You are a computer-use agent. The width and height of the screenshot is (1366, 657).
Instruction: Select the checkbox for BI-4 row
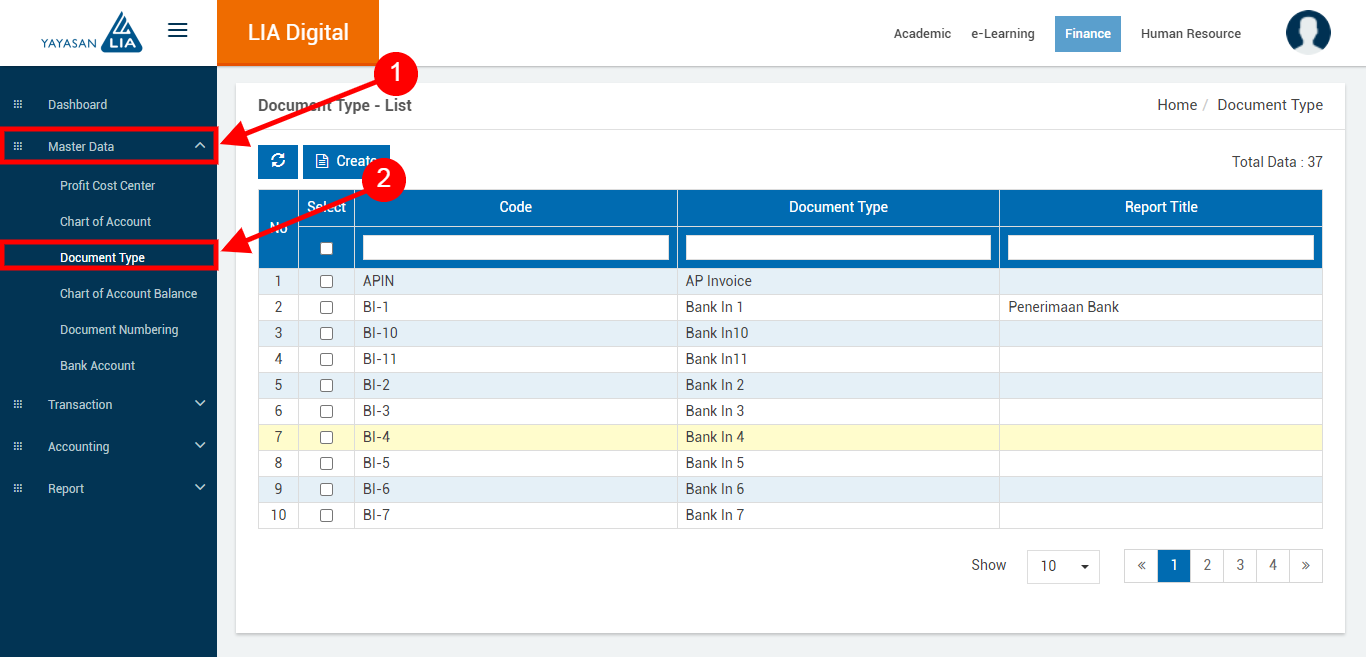point(326,438)
